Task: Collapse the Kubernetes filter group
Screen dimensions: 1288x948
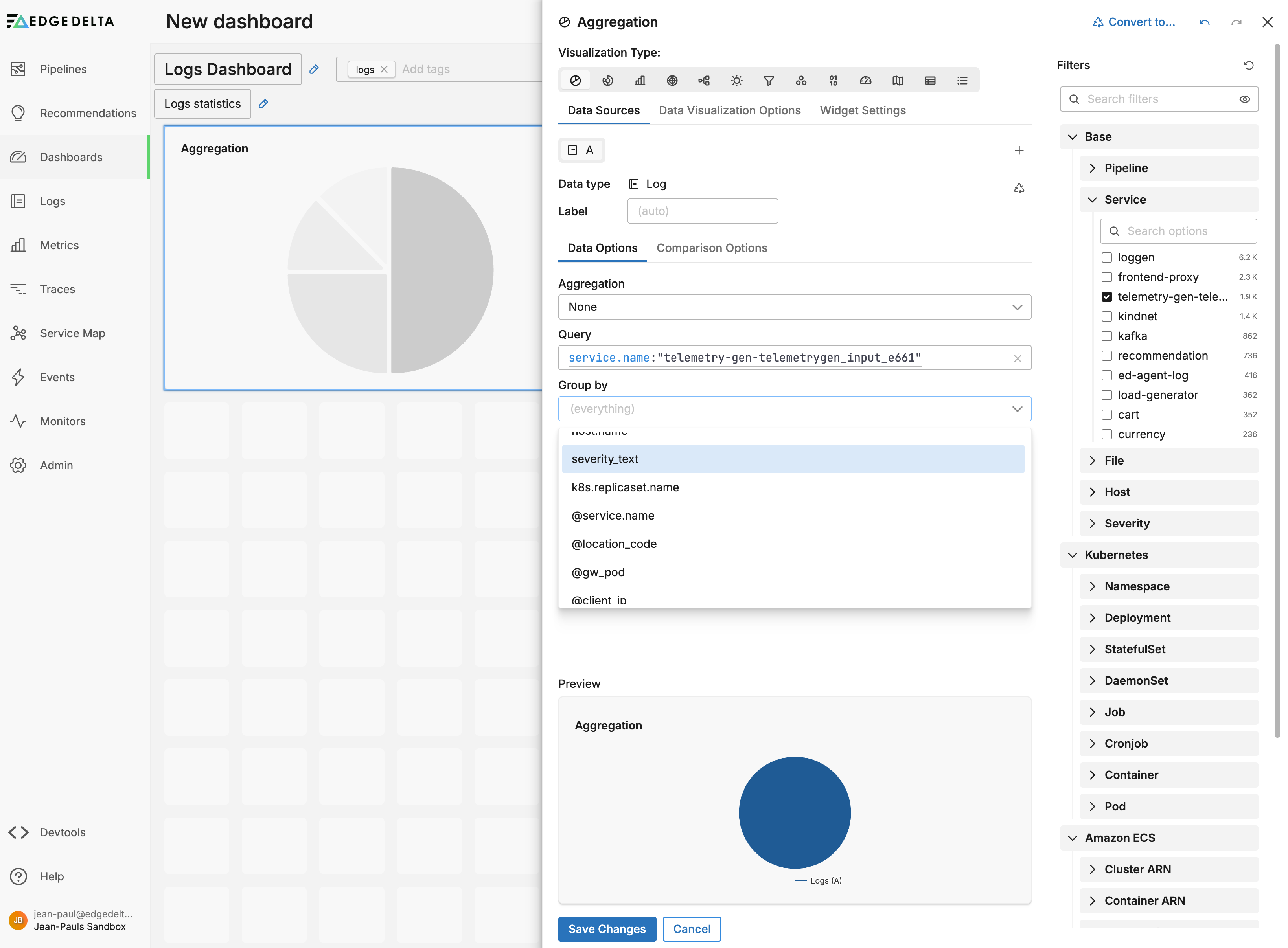Action: pyautogui.click(x=1159, y=555)
